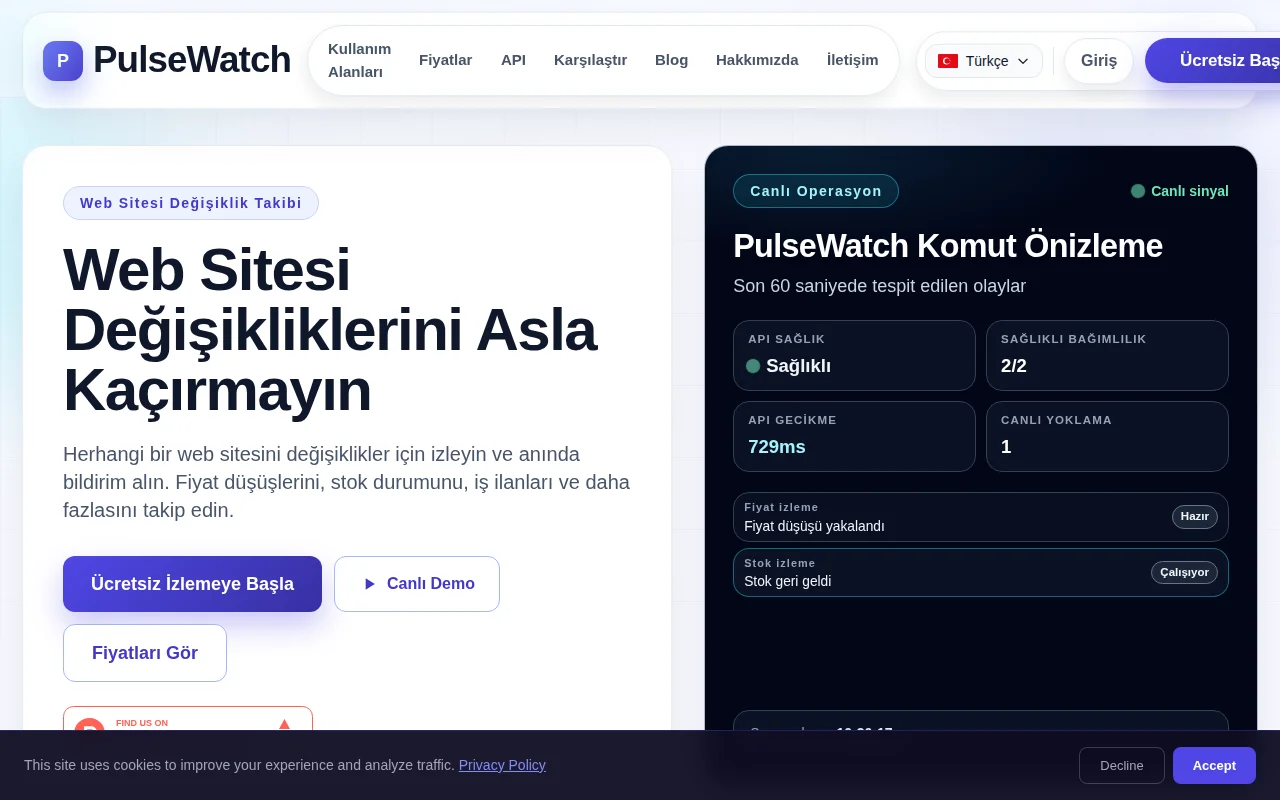The image size is (1280, 800).
Task: Click the Hazır status badge
Action: [x=1195, y=517]
